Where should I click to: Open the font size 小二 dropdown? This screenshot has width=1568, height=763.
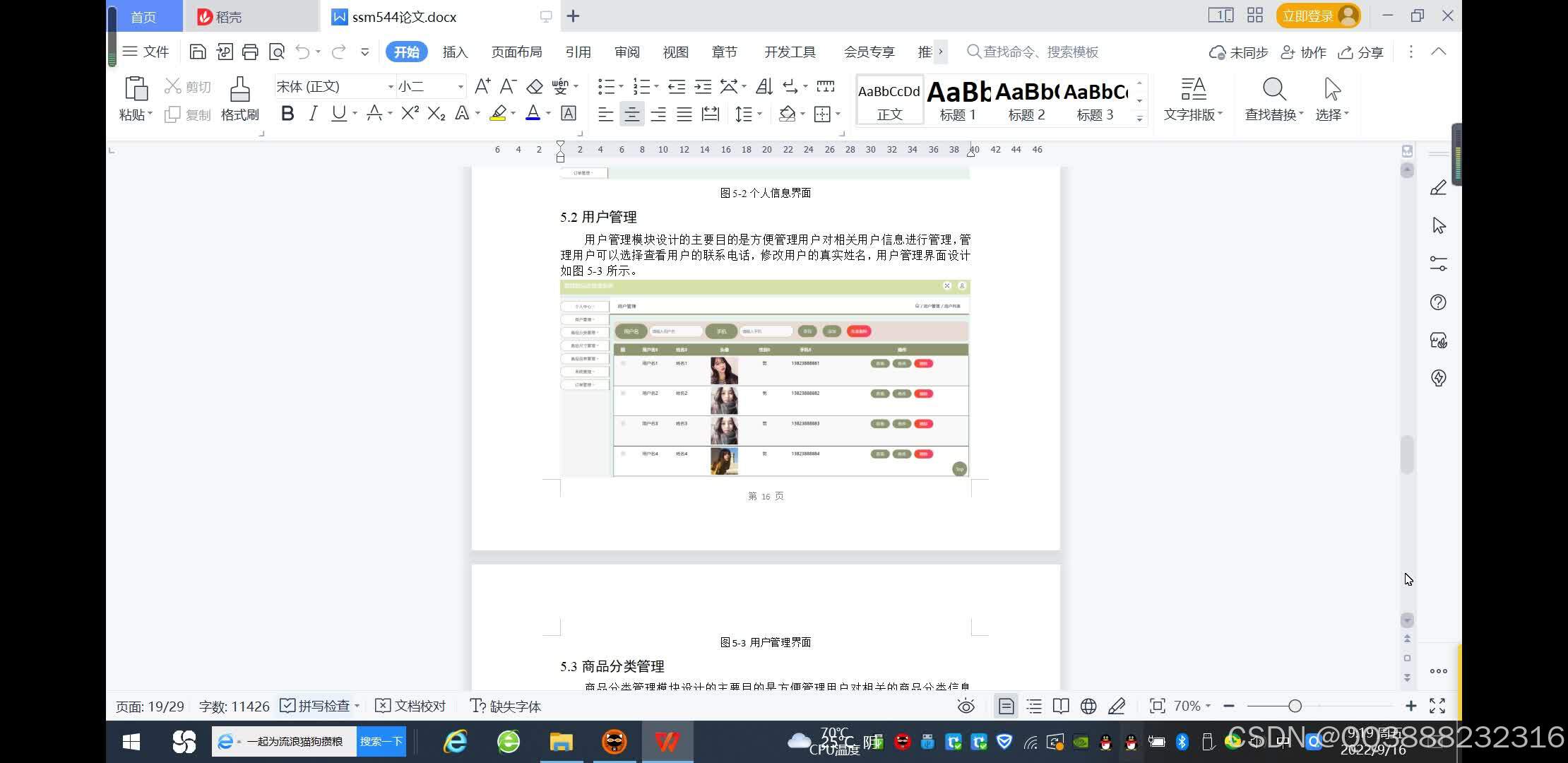[x=461, y=86]
